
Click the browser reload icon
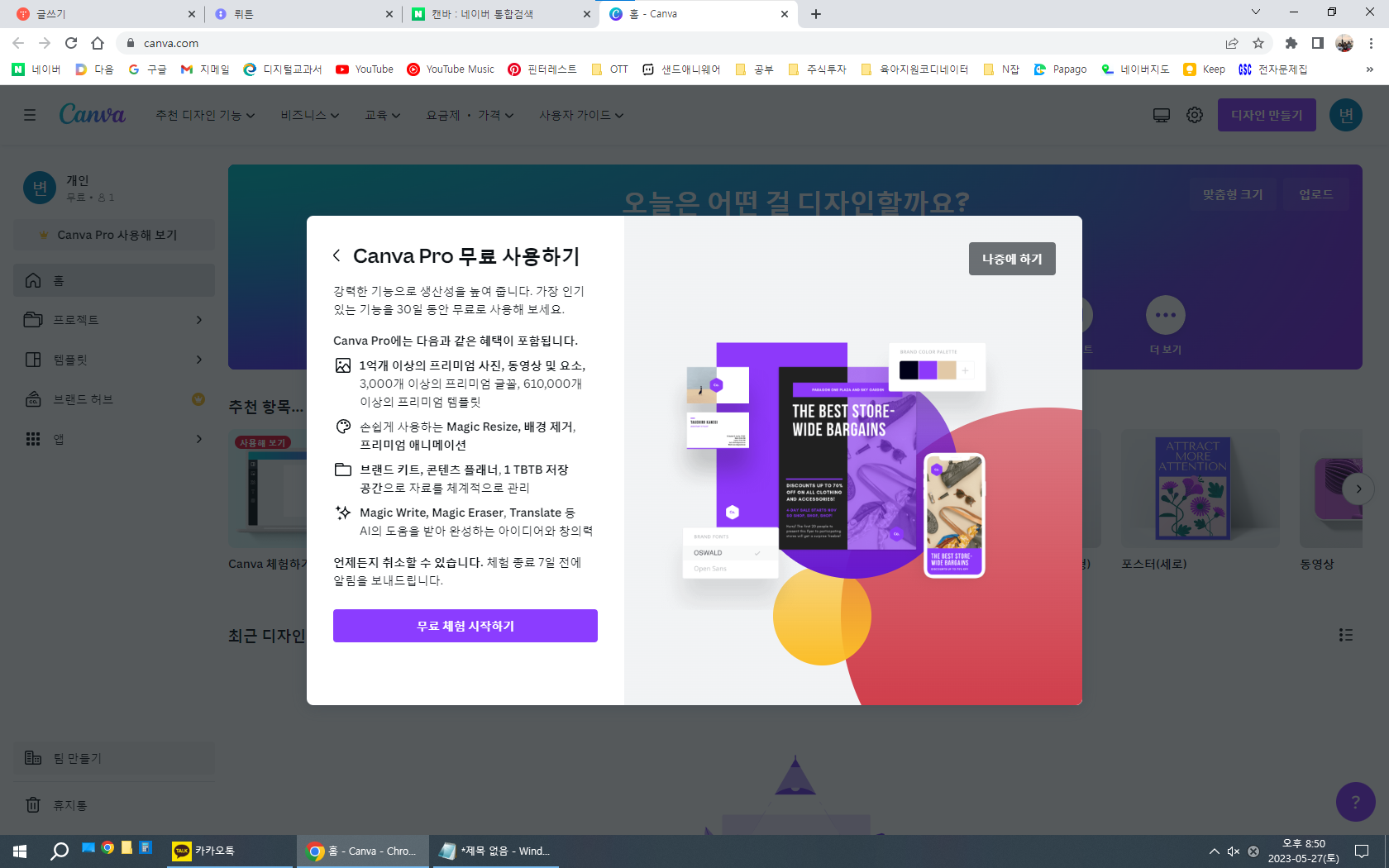71,43
